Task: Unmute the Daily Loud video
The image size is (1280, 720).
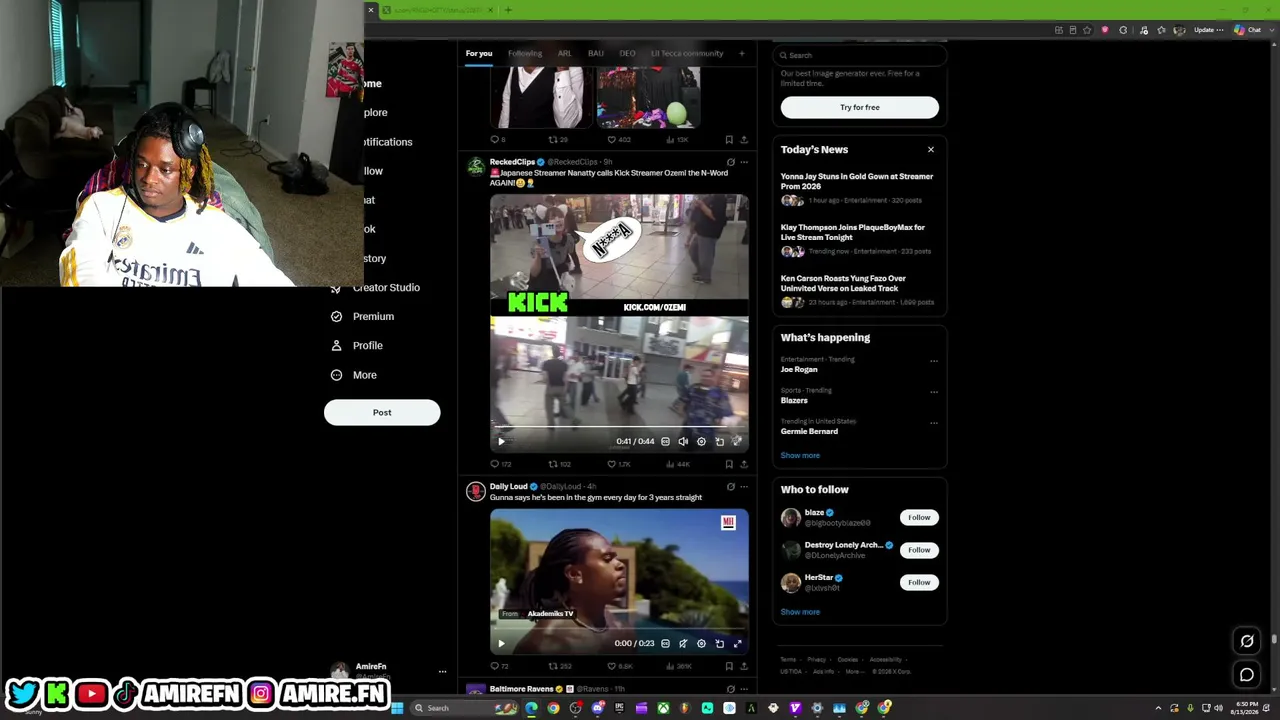Action: pyautogui.click(x=683, y=643)
